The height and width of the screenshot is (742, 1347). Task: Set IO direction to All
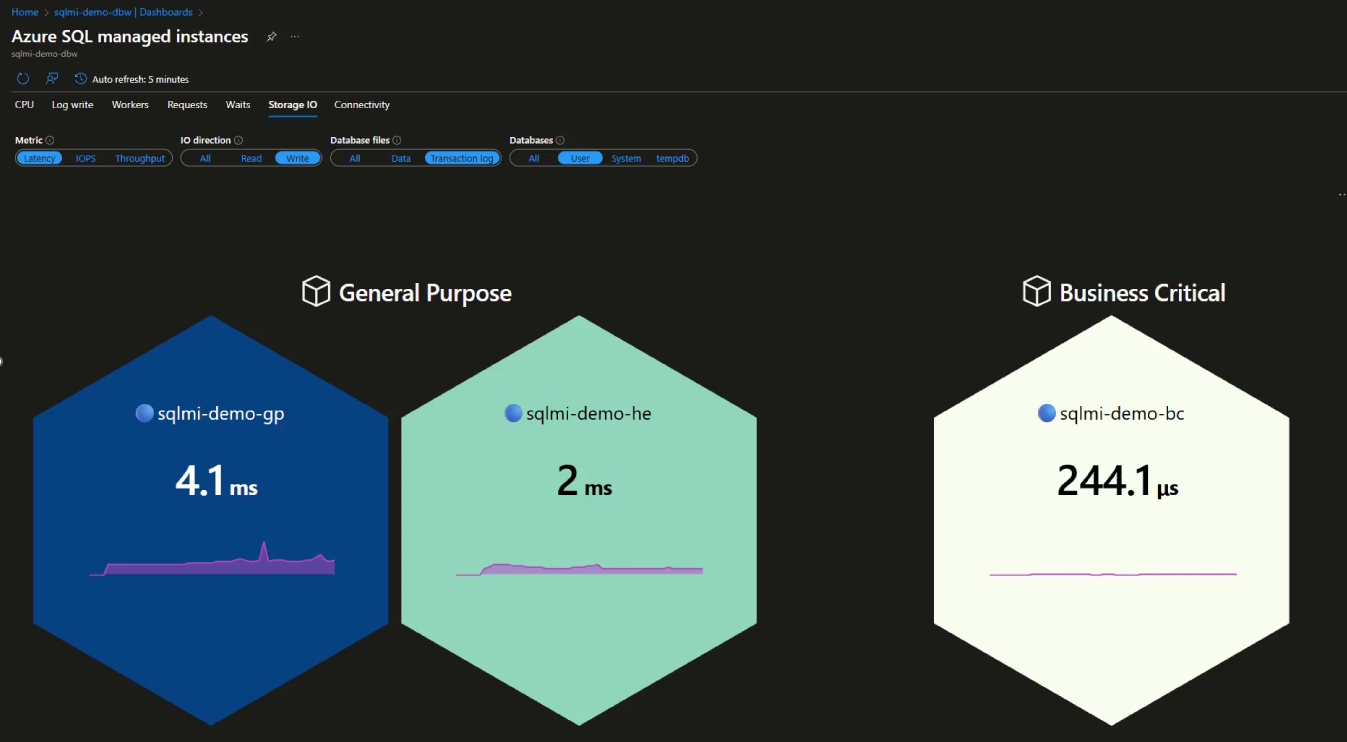click(205, 158)
